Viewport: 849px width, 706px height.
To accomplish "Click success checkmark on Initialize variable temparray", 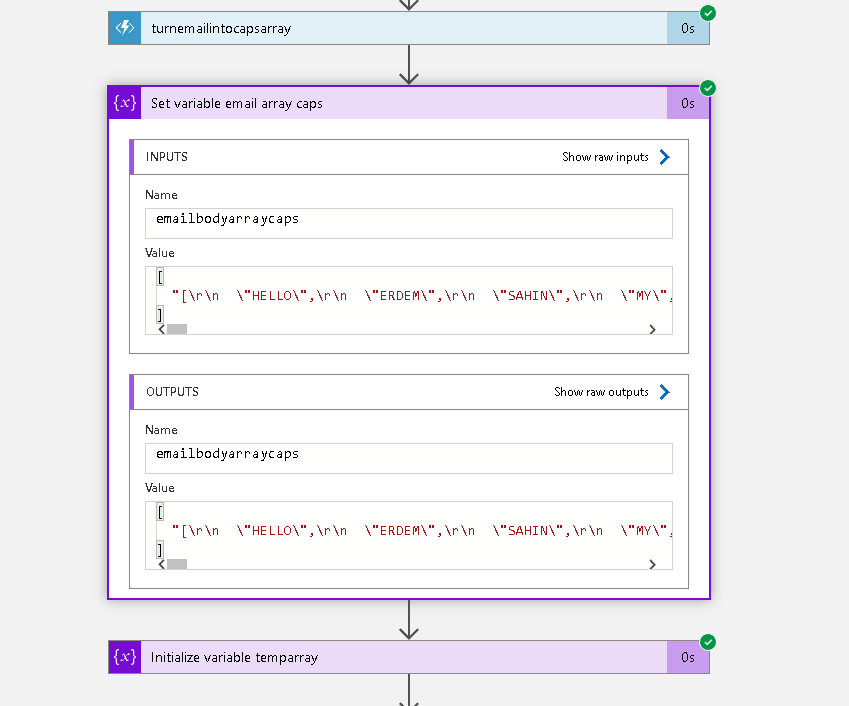I will [708, 642].
